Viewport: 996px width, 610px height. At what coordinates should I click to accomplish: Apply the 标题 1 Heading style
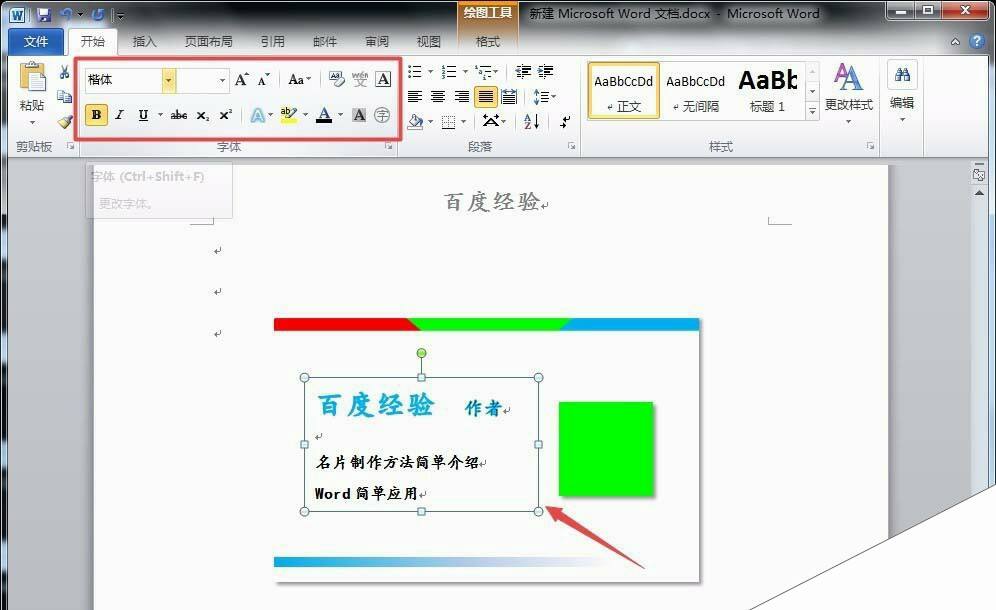pyautogui.click(x=768, y=90)
